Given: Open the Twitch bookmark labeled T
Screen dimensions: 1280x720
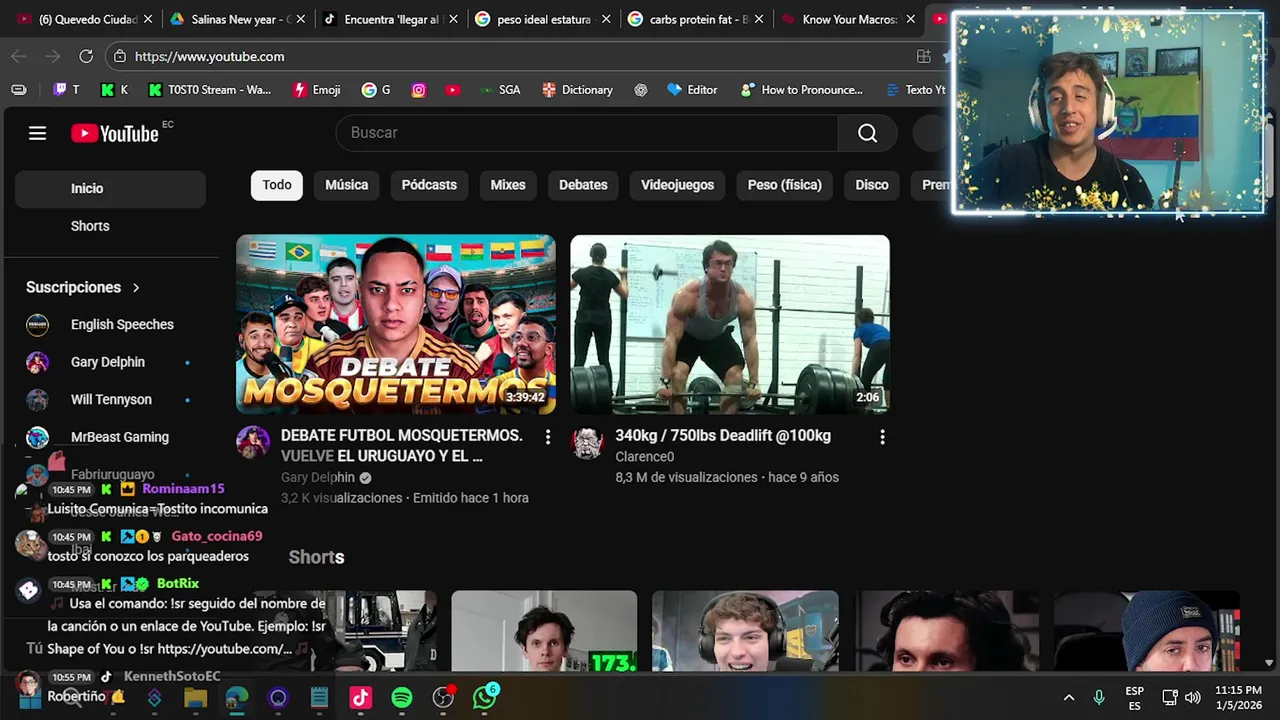Looking at the screenshot, I should pyautogui.click(x=66, y=89).
